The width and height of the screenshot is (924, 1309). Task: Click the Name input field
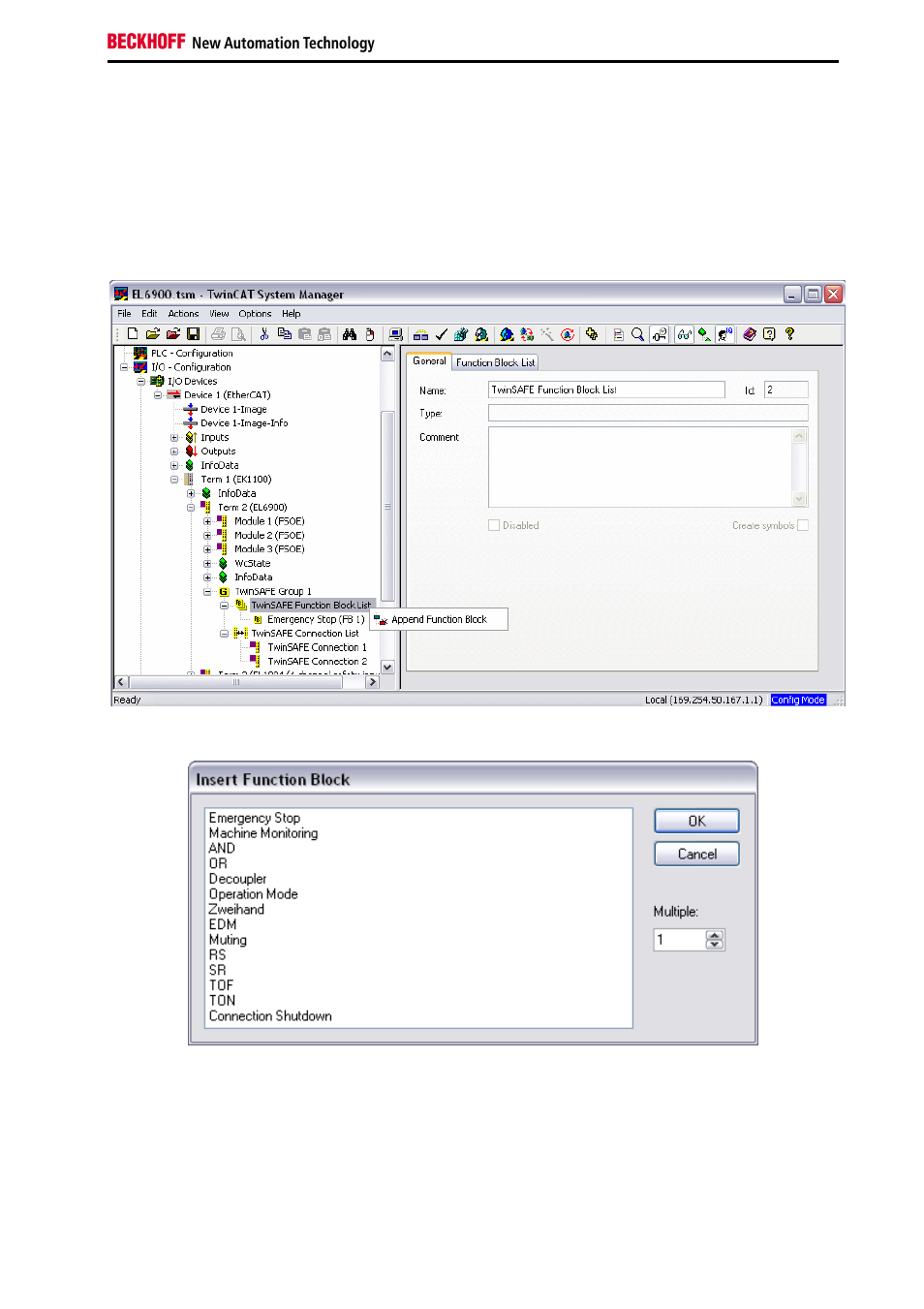(606, 390)
